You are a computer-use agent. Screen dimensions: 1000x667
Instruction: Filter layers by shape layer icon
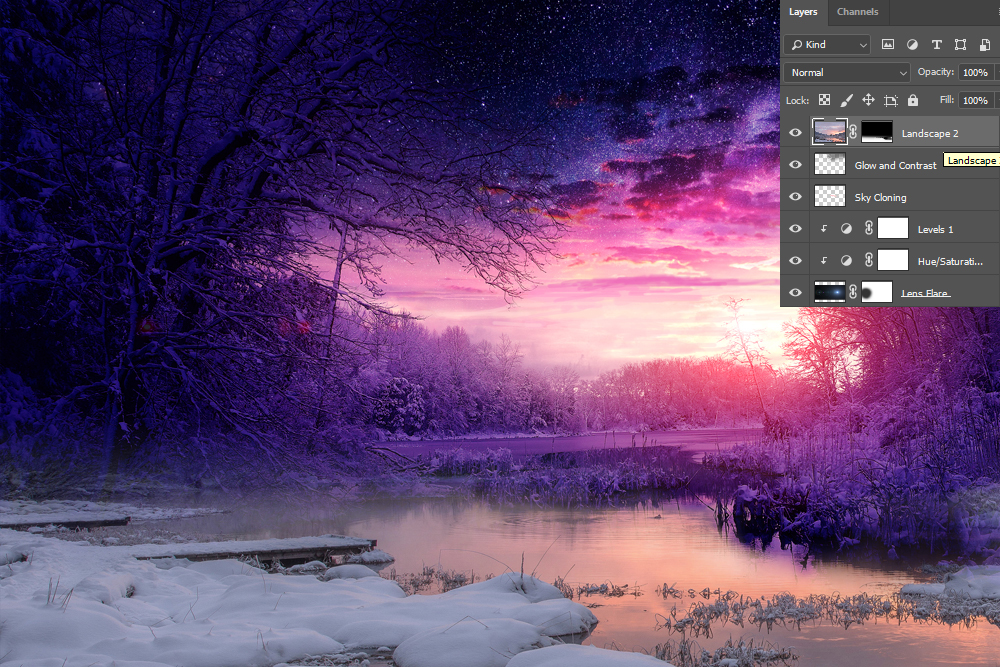pos(960,45)
